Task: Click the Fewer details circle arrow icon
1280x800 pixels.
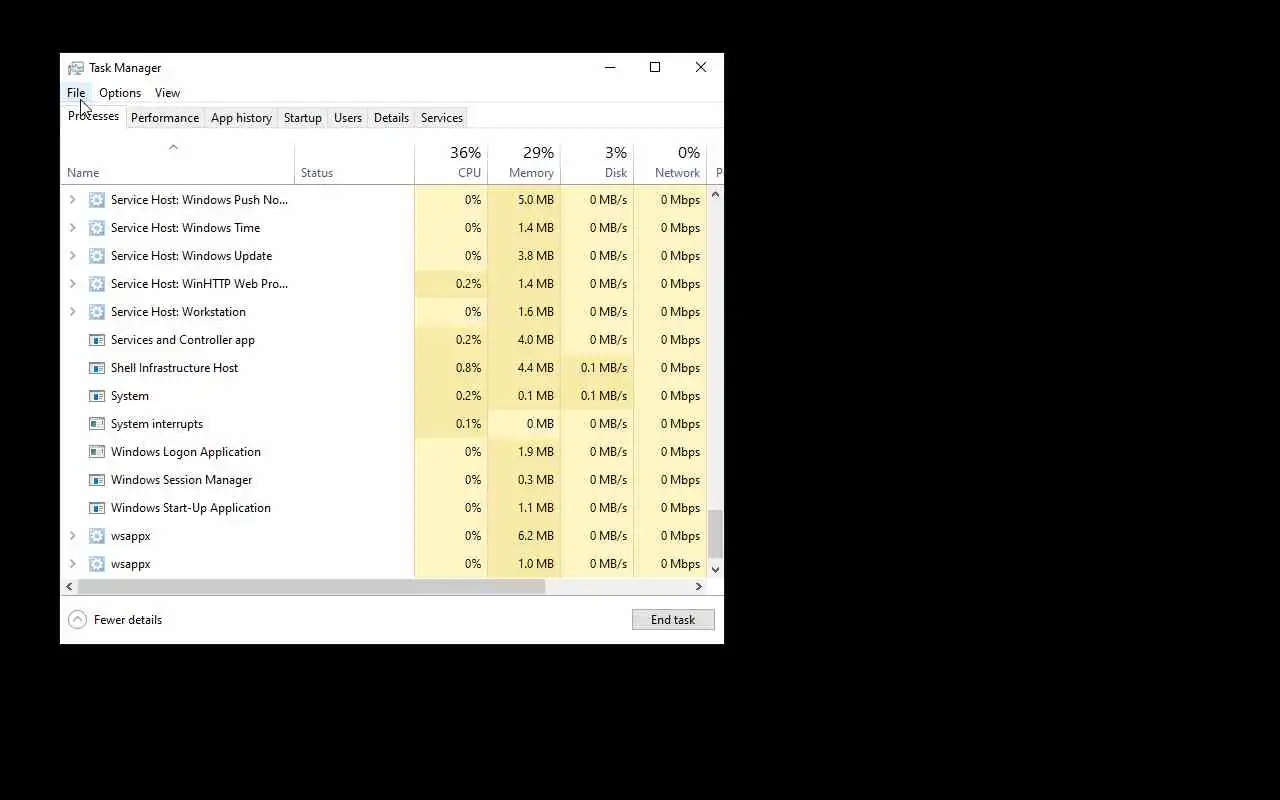Action: [x=77, y=620]
